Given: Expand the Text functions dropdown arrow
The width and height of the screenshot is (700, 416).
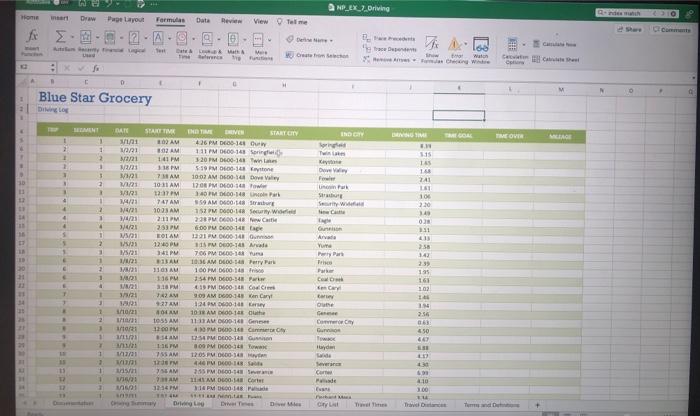Looking at the screenshot, I should click(x=169, y=39).
